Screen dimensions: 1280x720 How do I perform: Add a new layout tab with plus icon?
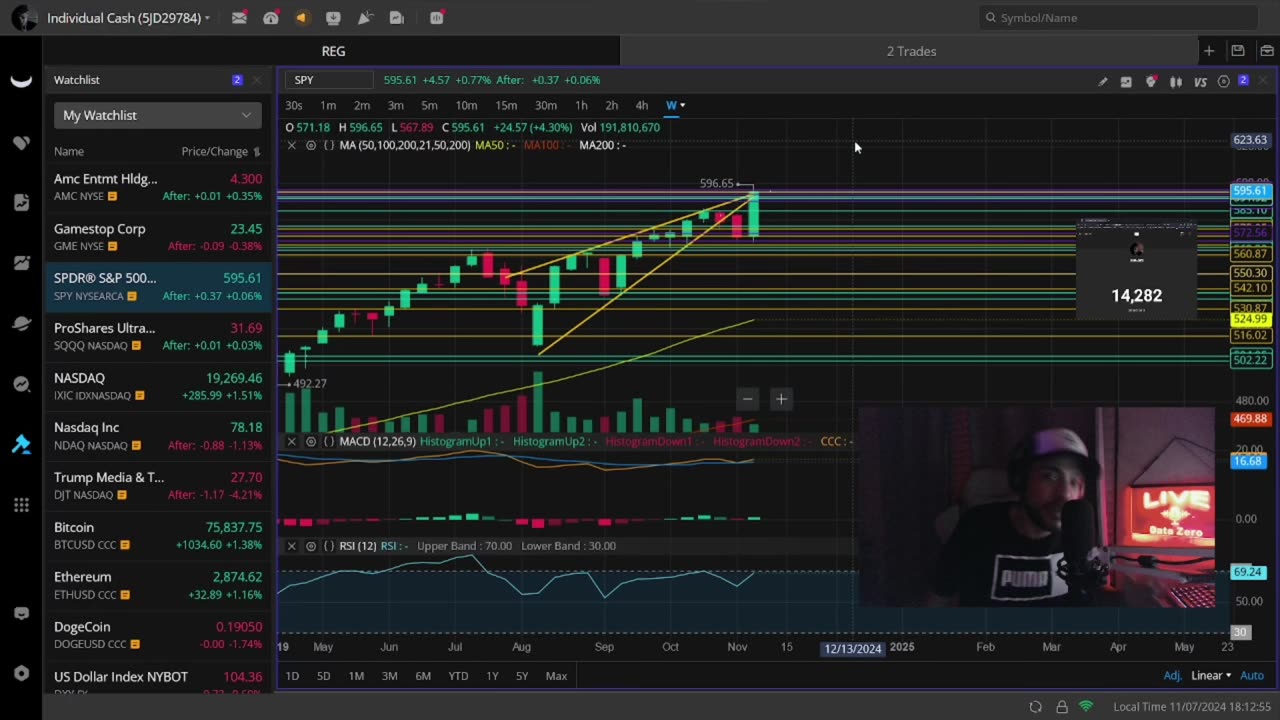[1209, 51]
